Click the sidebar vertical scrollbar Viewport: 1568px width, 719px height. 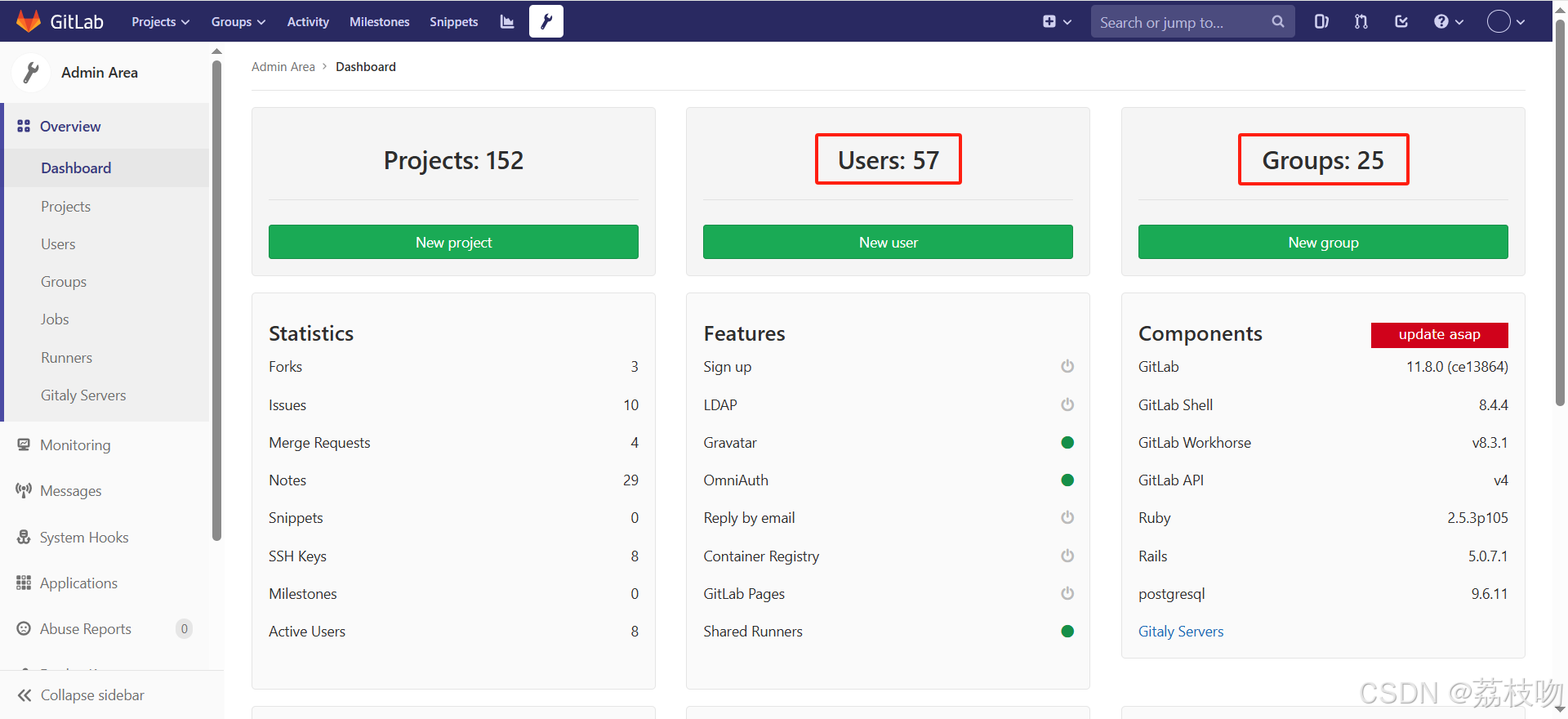(x=216, y=301)
